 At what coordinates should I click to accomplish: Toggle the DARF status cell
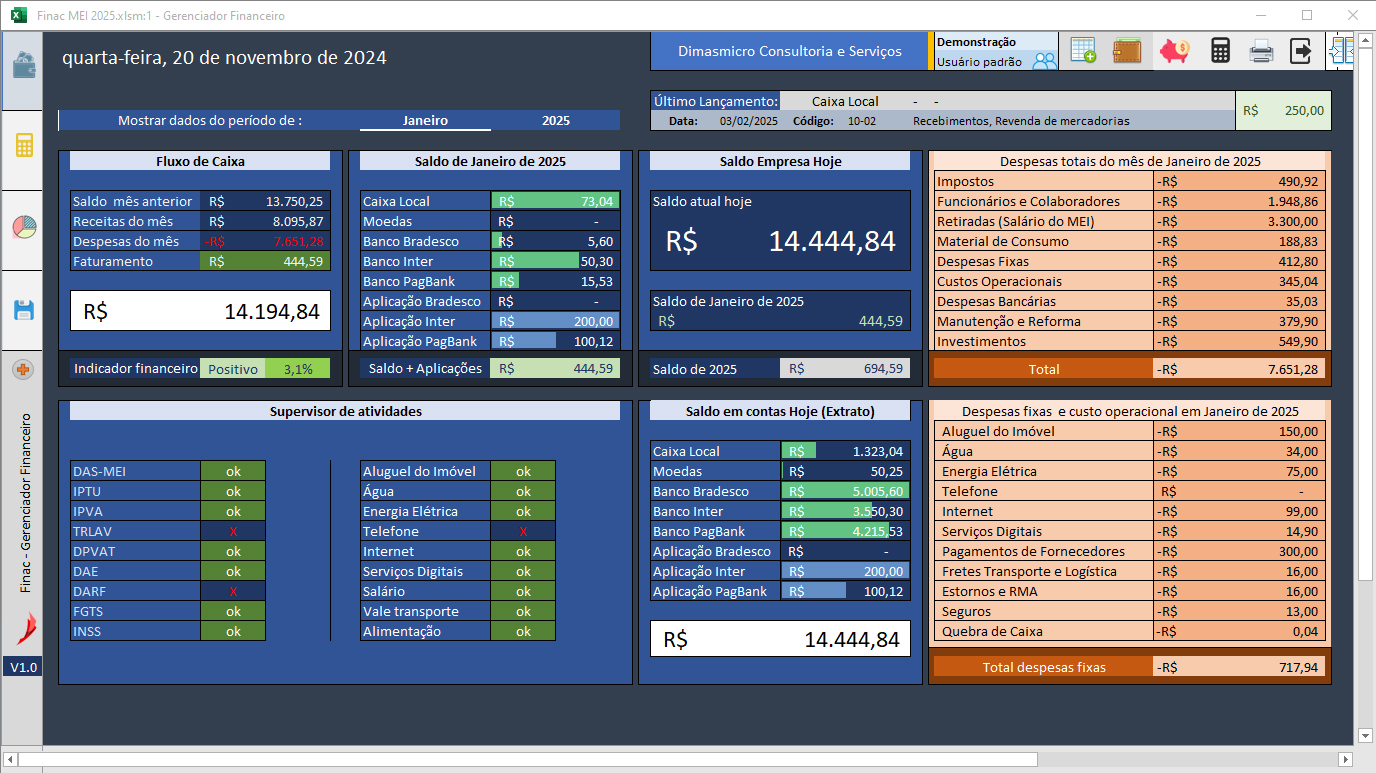(x=233, y=591)
